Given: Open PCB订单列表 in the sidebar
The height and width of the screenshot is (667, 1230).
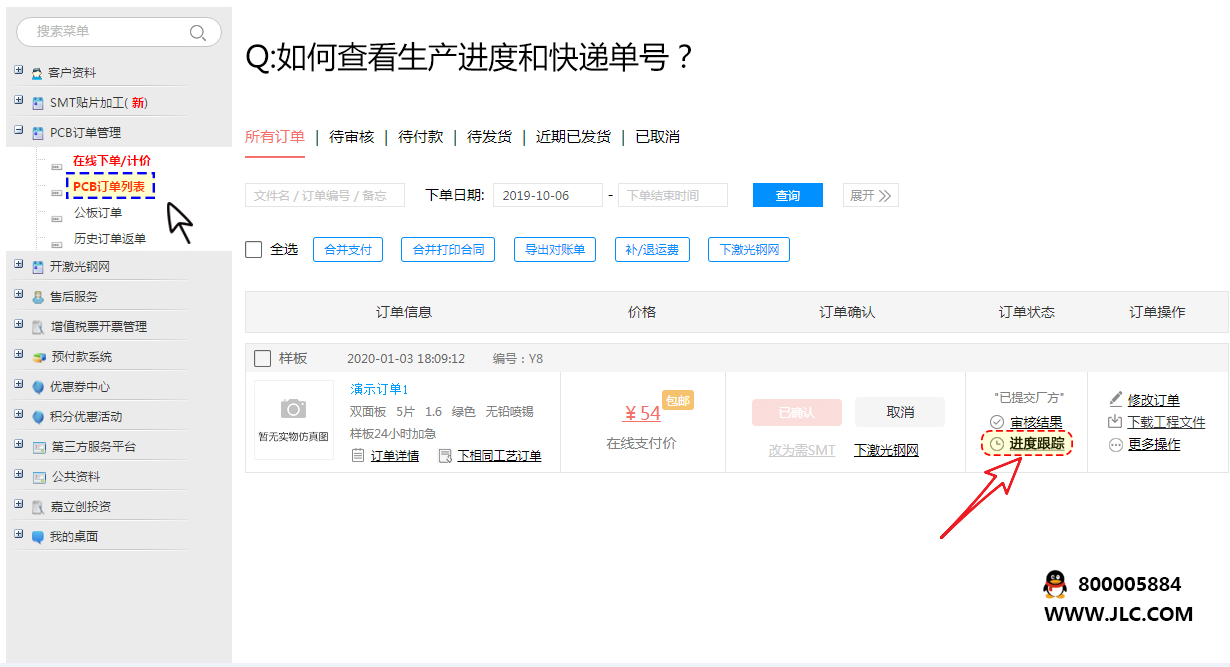Looking at the screenshot, I should click(x=109, y=186).
